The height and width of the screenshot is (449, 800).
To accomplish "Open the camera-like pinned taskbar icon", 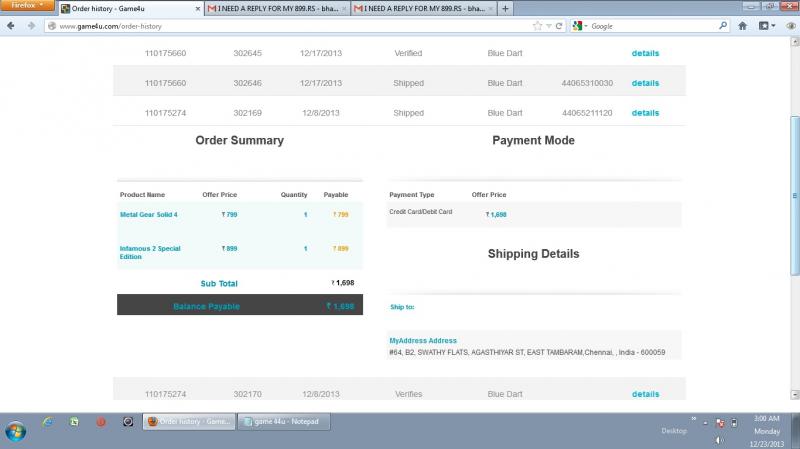I will point(128,421).
